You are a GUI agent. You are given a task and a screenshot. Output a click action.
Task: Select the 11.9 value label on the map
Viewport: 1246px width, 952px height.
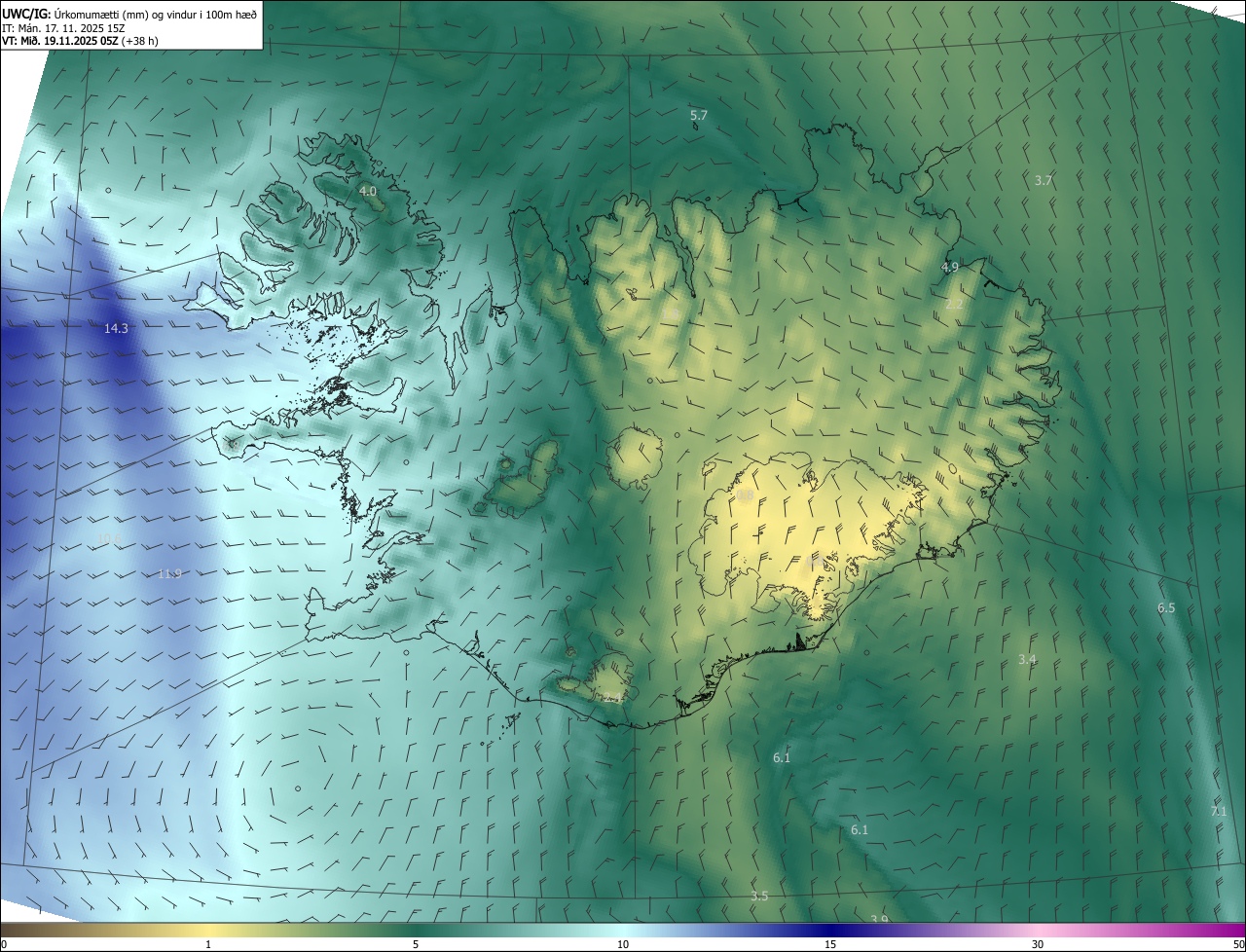pos(169,574)
